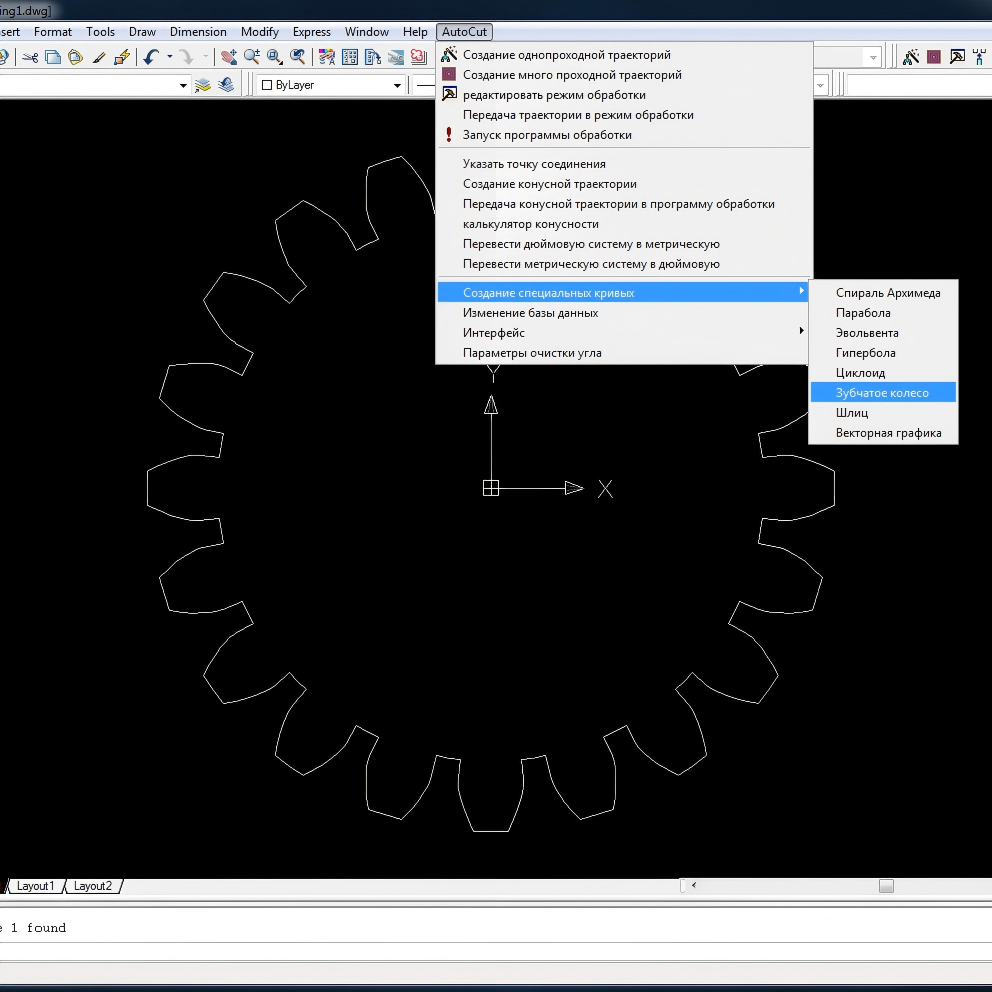Open the Properties palette icon
The image size is (992, 992).
point(327,58)
